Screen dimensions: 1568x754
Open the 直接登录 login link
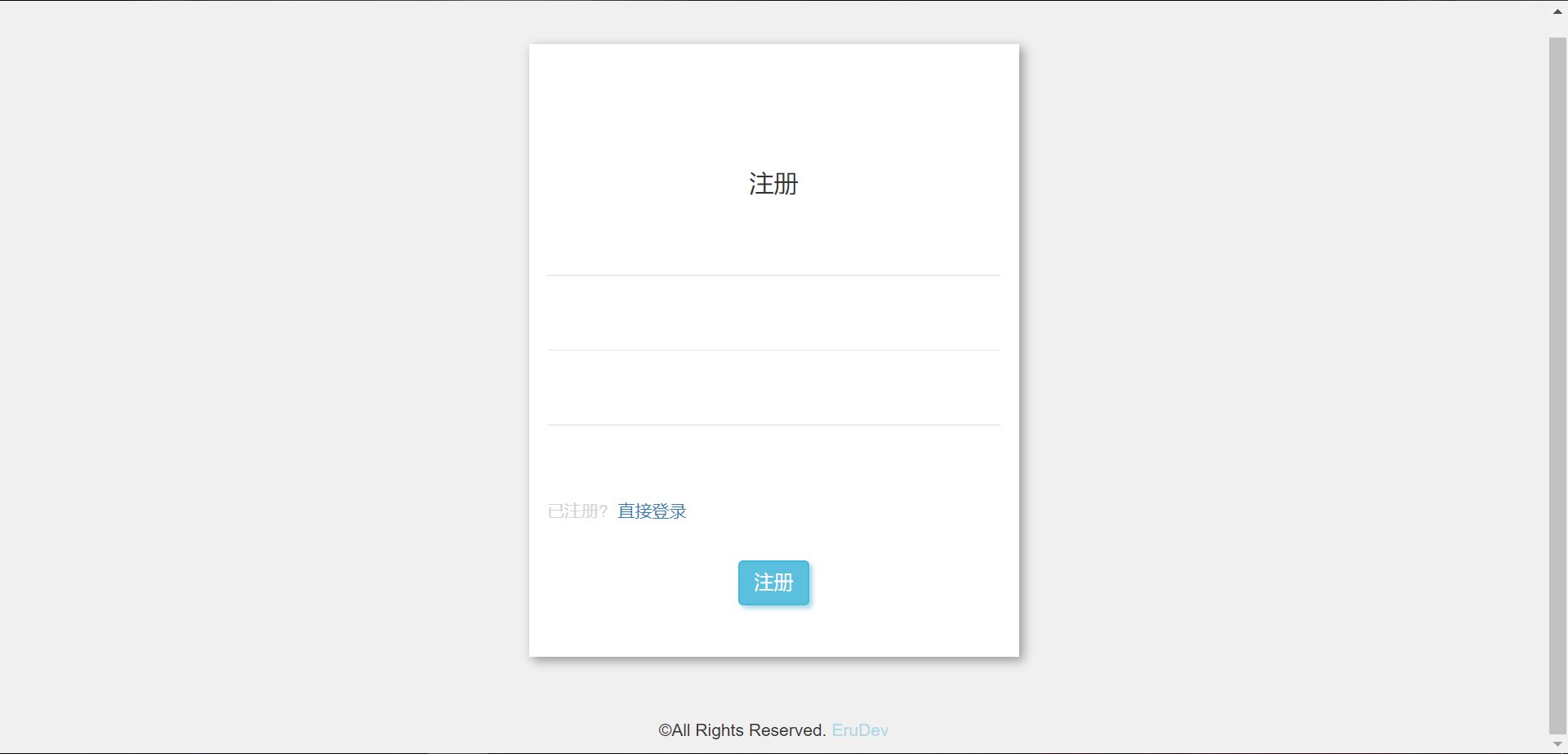tap(652, 511)
